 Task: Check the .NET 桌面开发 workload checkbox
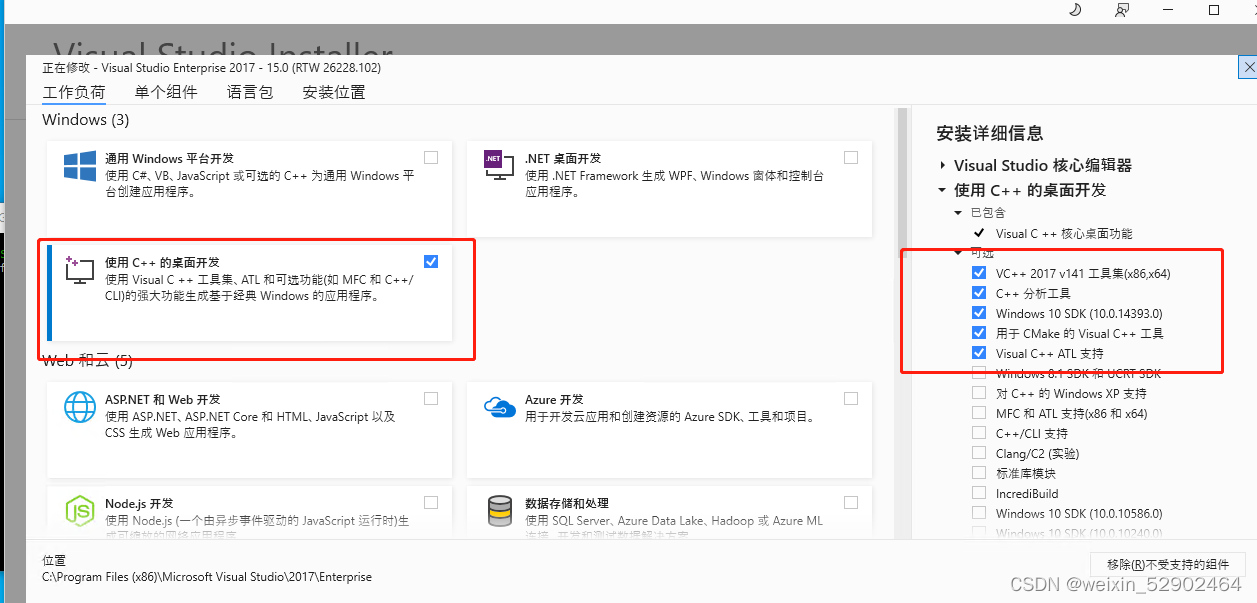click(x=851, y=157)
